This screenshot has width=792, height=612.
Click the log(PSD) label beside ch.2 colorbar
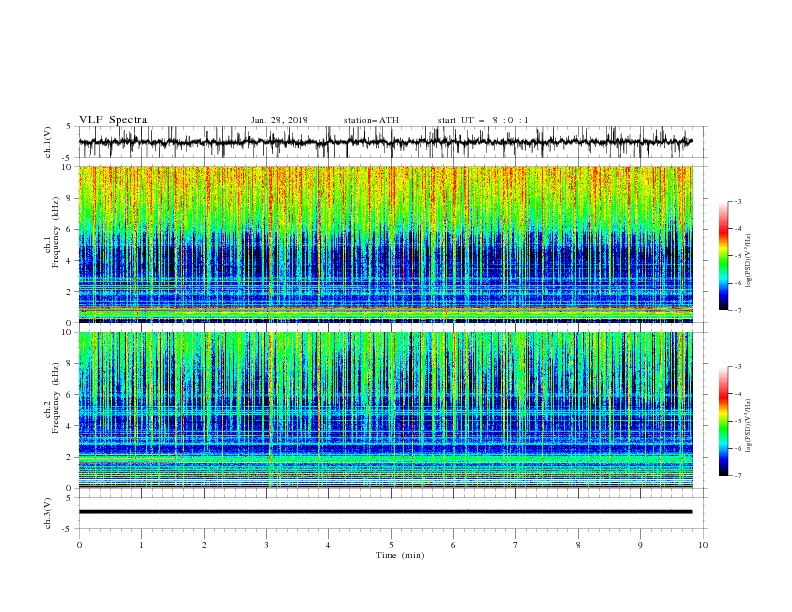point(749,426)
